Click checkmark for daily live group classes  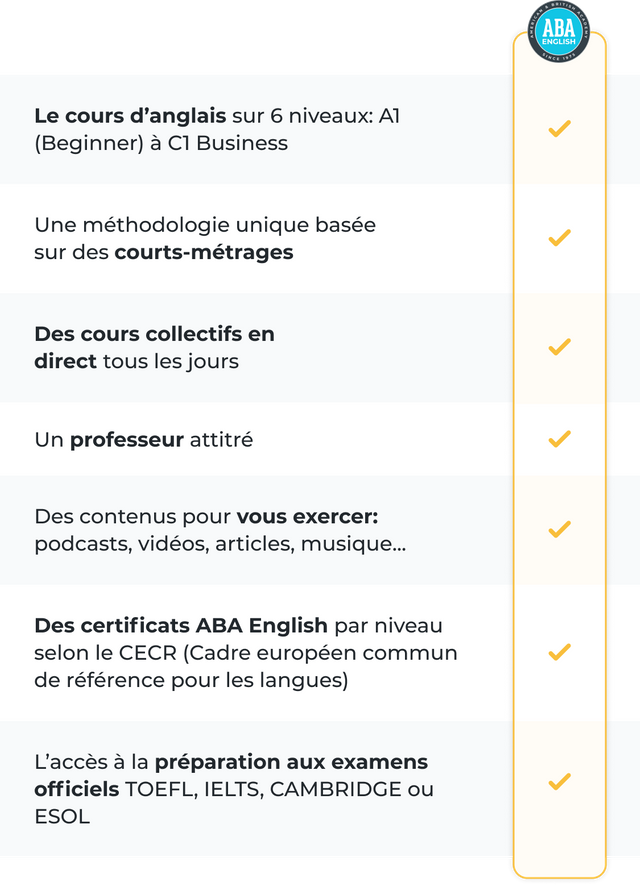coord(559,347)
